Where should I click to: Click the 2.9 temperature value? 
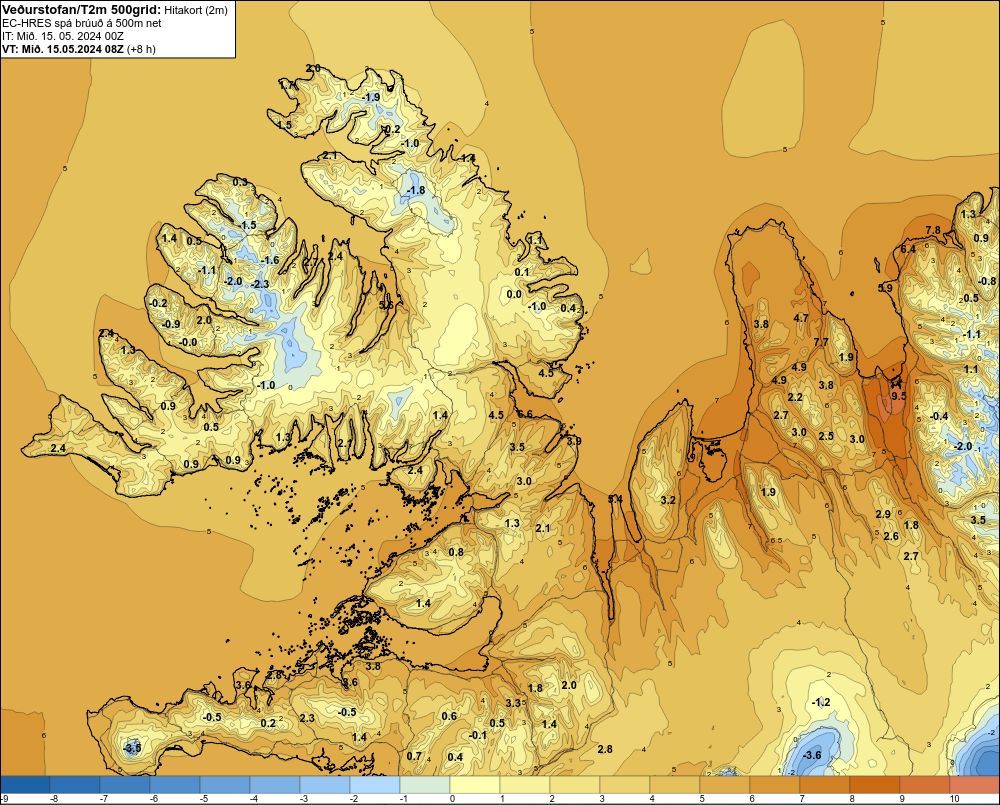(883, 514)
